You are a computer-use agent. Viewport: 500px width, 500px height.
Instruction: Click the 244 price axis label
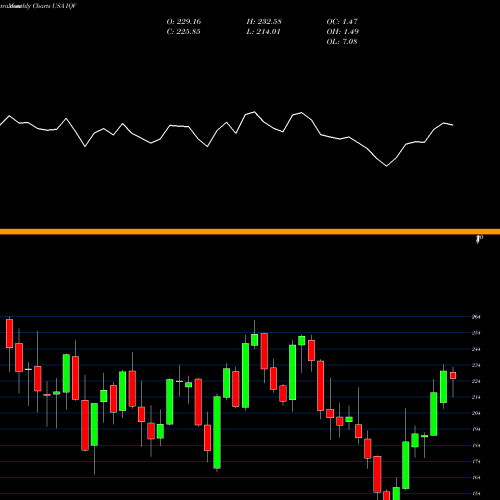pos(476,349)
